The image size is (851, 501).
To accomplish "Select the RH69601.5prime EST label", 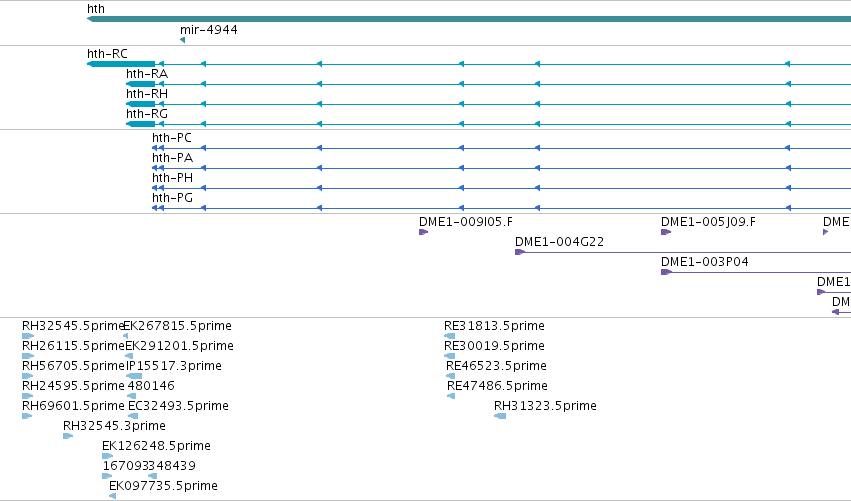I will (x=73, y=406).
